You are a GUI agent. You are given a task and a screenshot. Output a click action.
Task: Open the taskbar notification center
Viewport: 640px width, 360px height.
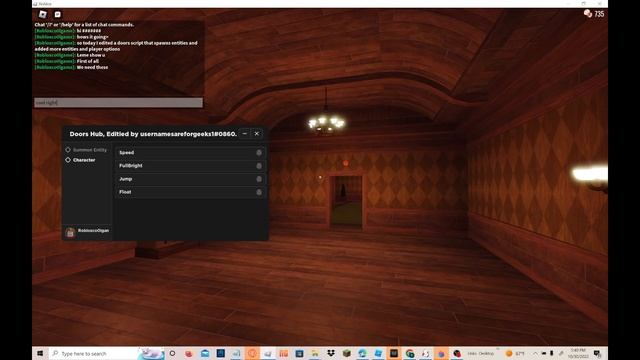[x=597, y=353]
